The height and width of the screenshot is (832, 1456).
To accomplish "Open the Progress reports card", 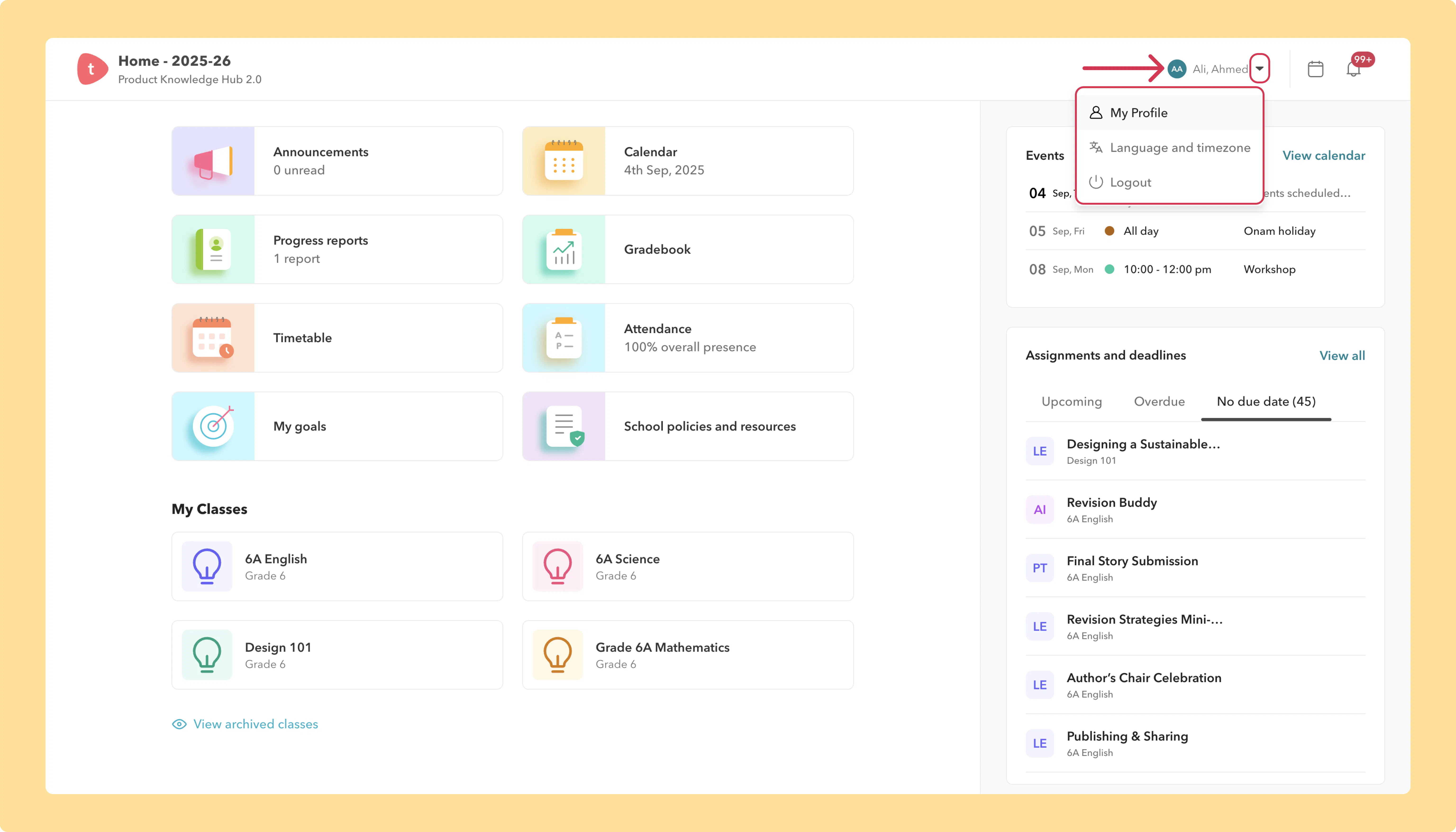I will 337,250.
